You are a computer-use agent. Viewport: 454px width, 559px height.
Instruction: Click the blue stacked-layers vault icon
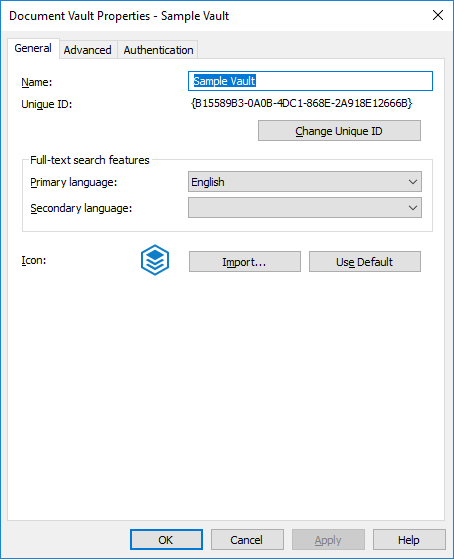point(155,260)
